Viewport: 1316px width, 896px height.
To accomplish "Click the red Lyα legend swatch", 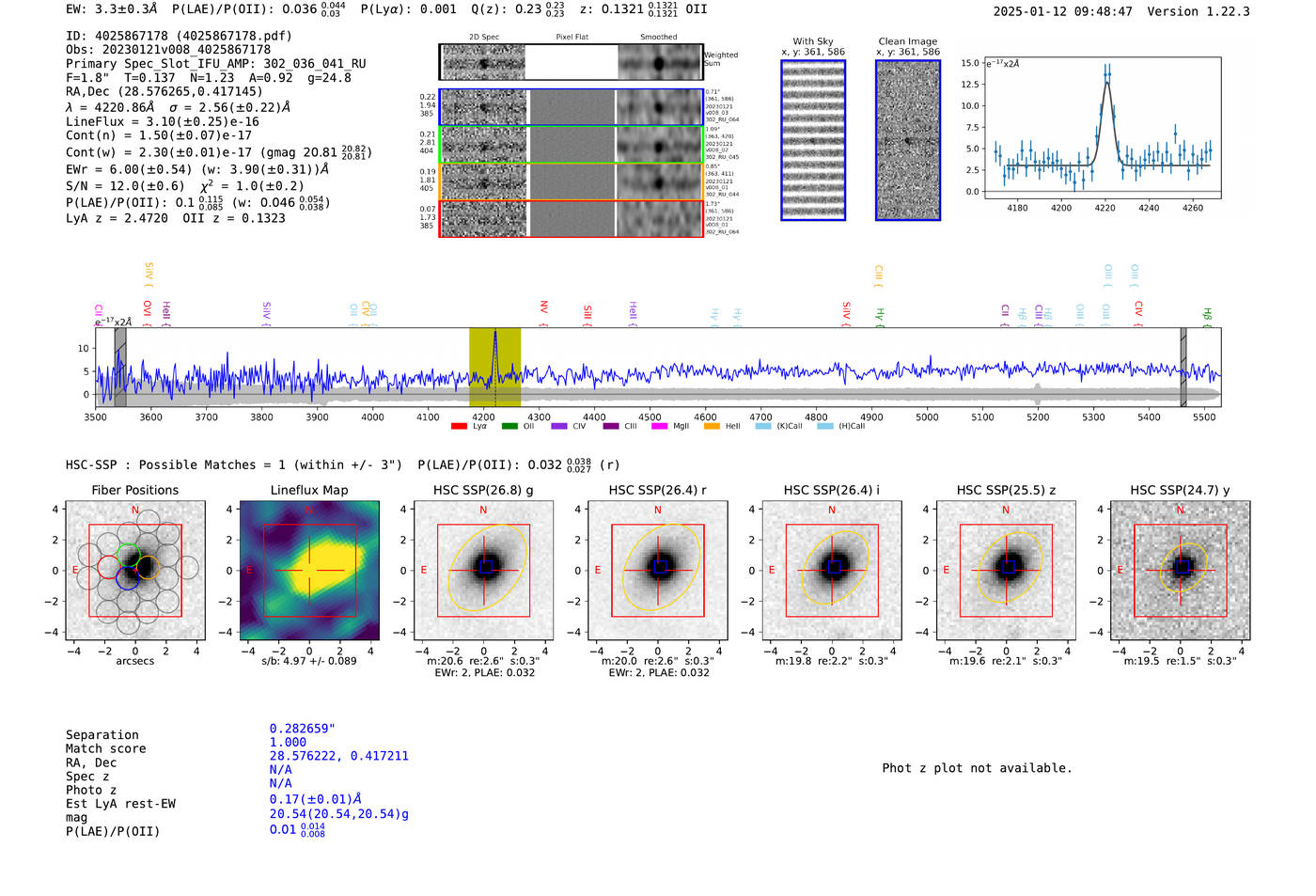I will (459, 426).
